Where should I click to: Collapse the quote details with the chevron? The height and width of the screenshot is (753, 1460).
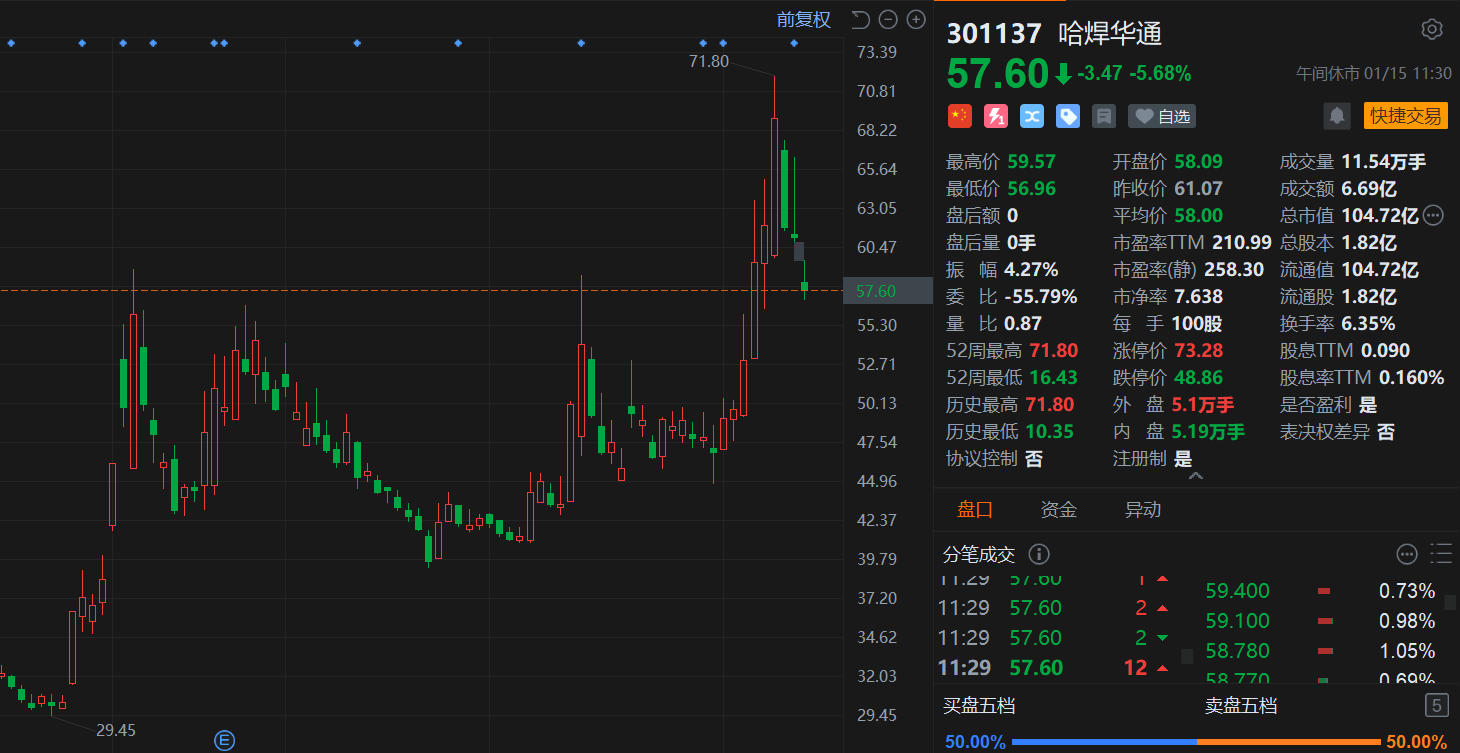1195,476
